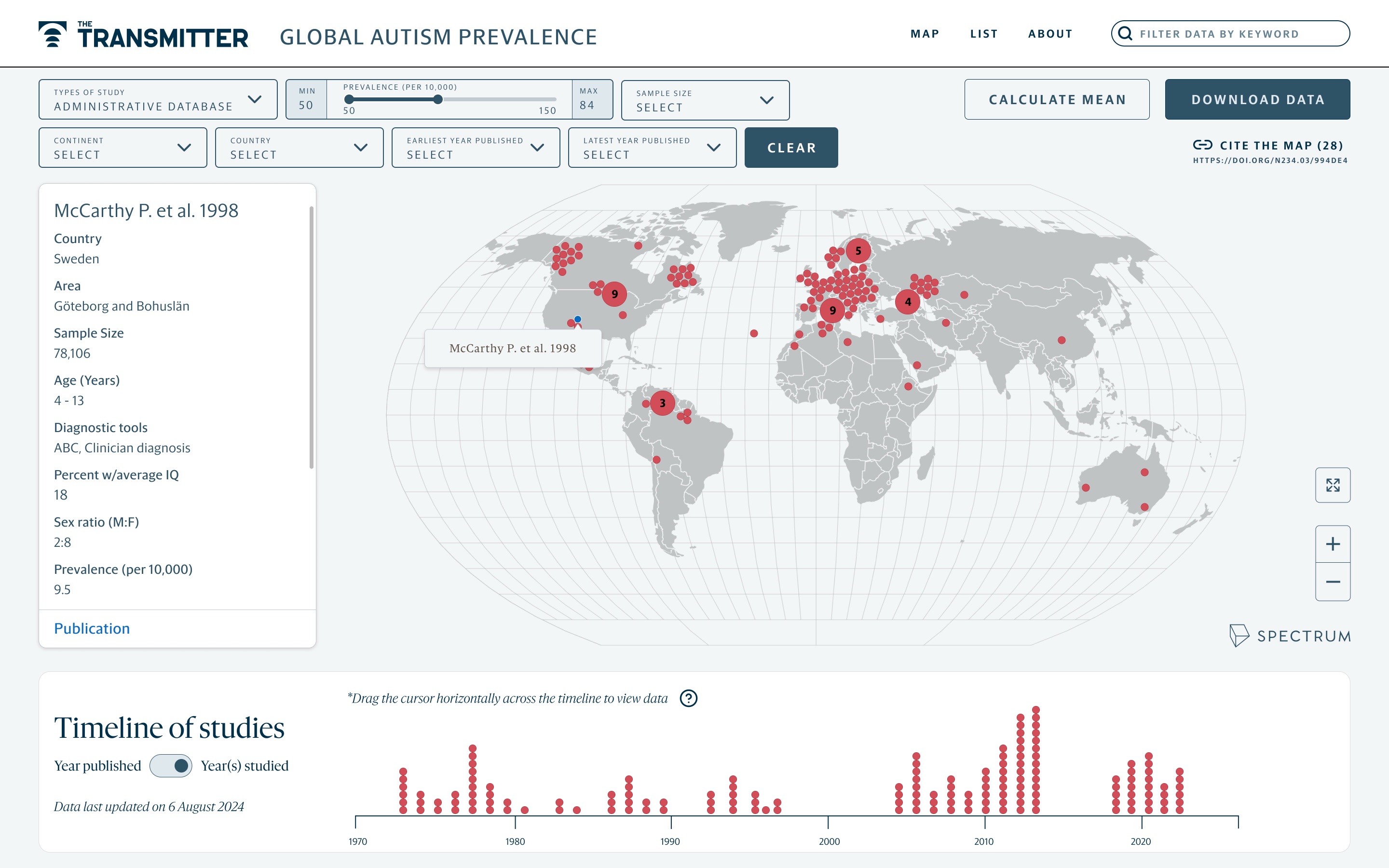Click the Download Data button

[x=1257, y=99]
